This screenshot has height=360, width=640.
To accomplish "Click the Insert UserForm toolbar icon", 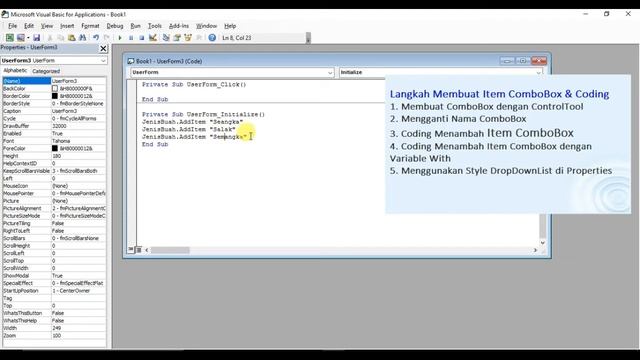I will point(20,38).
